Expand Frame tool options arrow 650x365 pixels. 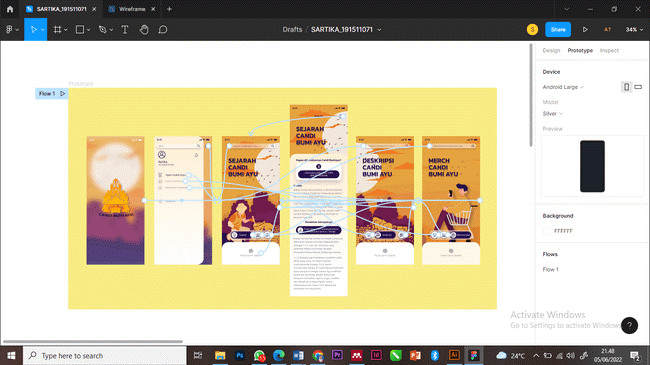66,30
